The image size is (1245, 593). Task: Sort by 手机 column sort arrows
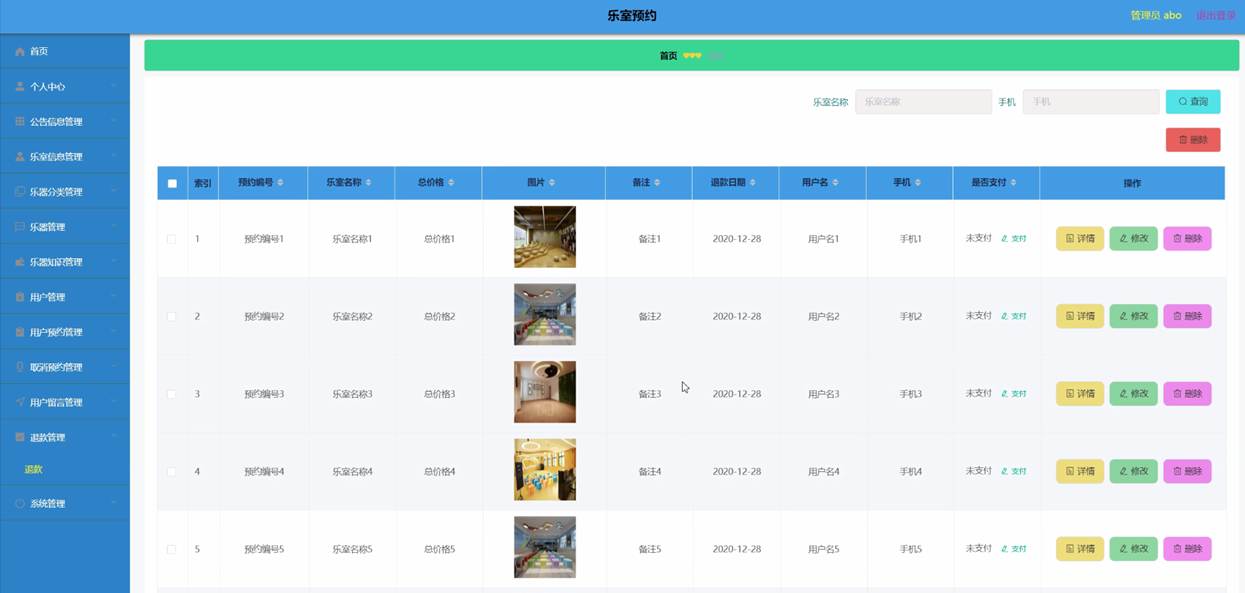pos(918,183)
